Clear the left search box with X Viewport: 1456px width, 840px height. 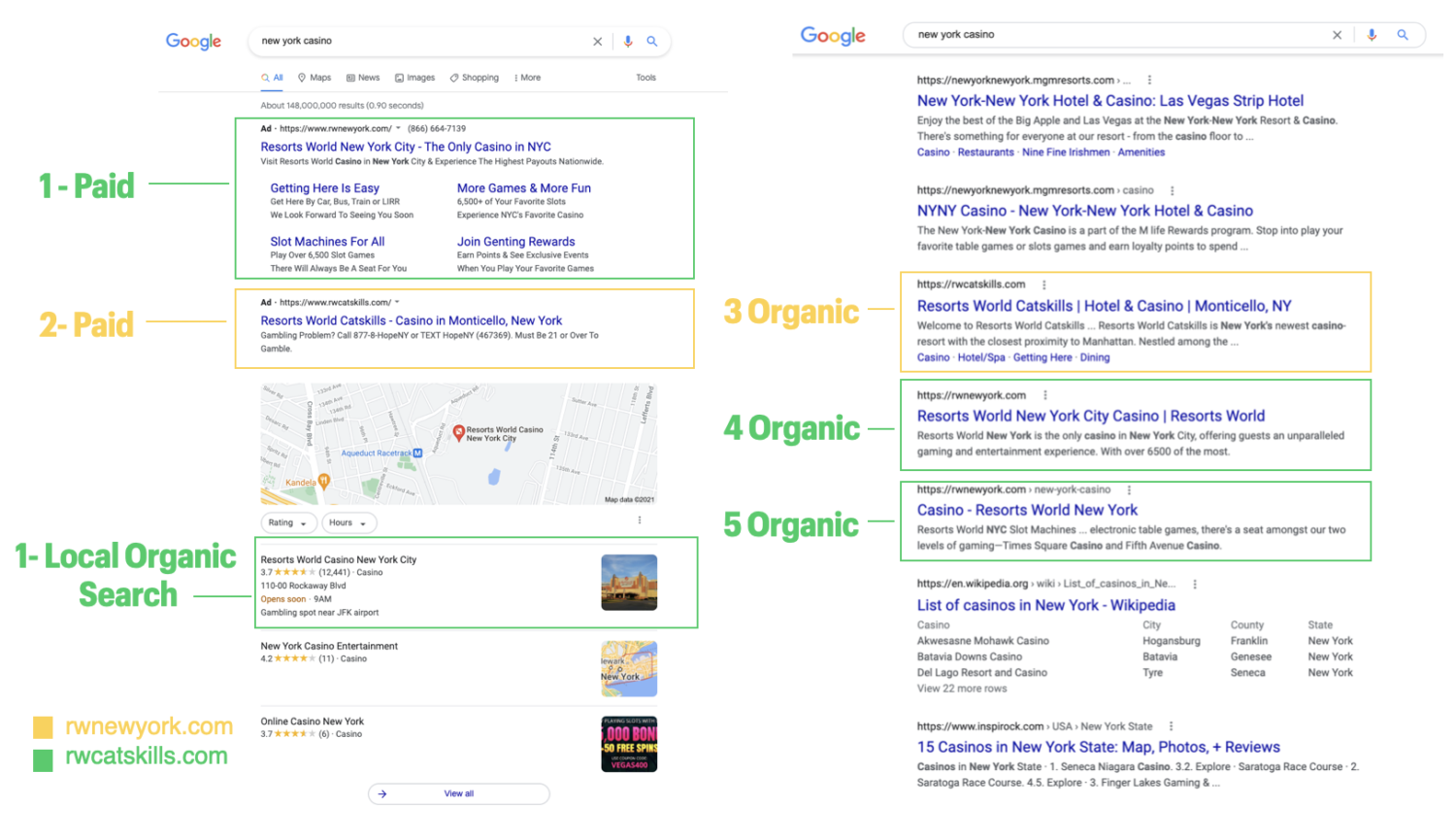point(598,41)
